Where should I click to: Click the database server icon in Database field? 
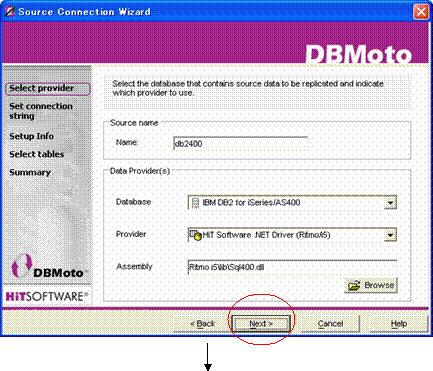click(196, 203)
